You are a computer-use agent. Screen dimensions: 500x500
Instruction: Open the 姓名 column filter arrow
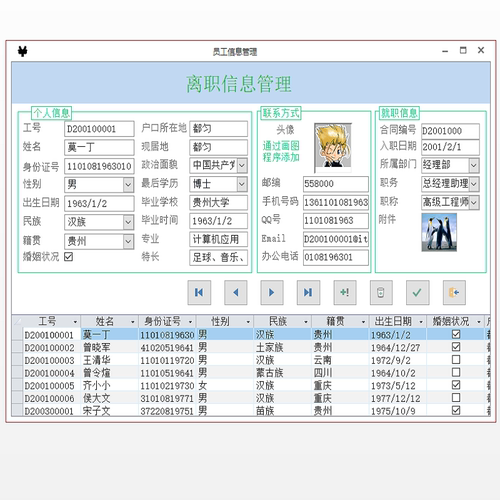[x=133, y=322]
